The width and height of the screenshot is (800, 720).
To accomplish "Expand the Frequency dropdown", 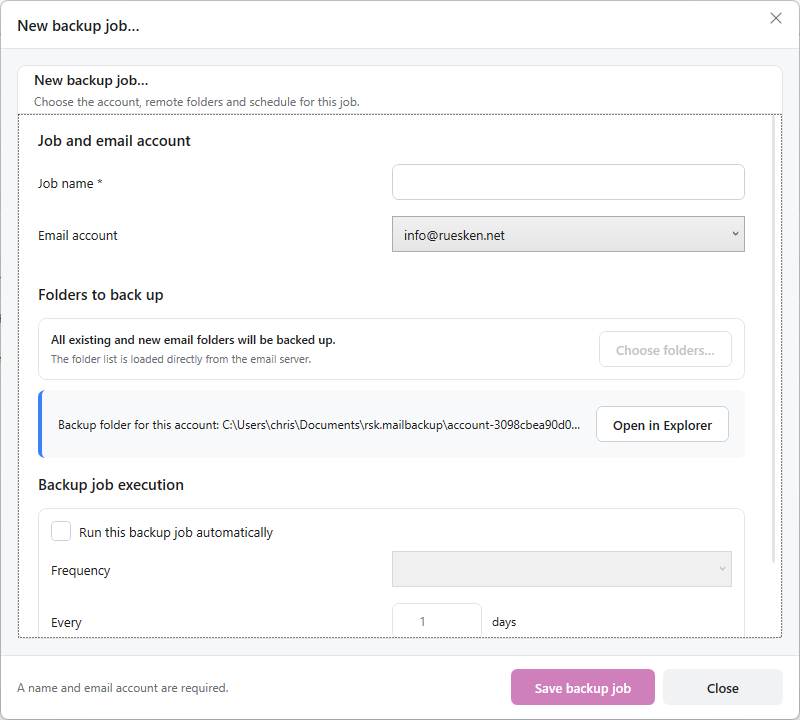I will (x=561, y=569).
